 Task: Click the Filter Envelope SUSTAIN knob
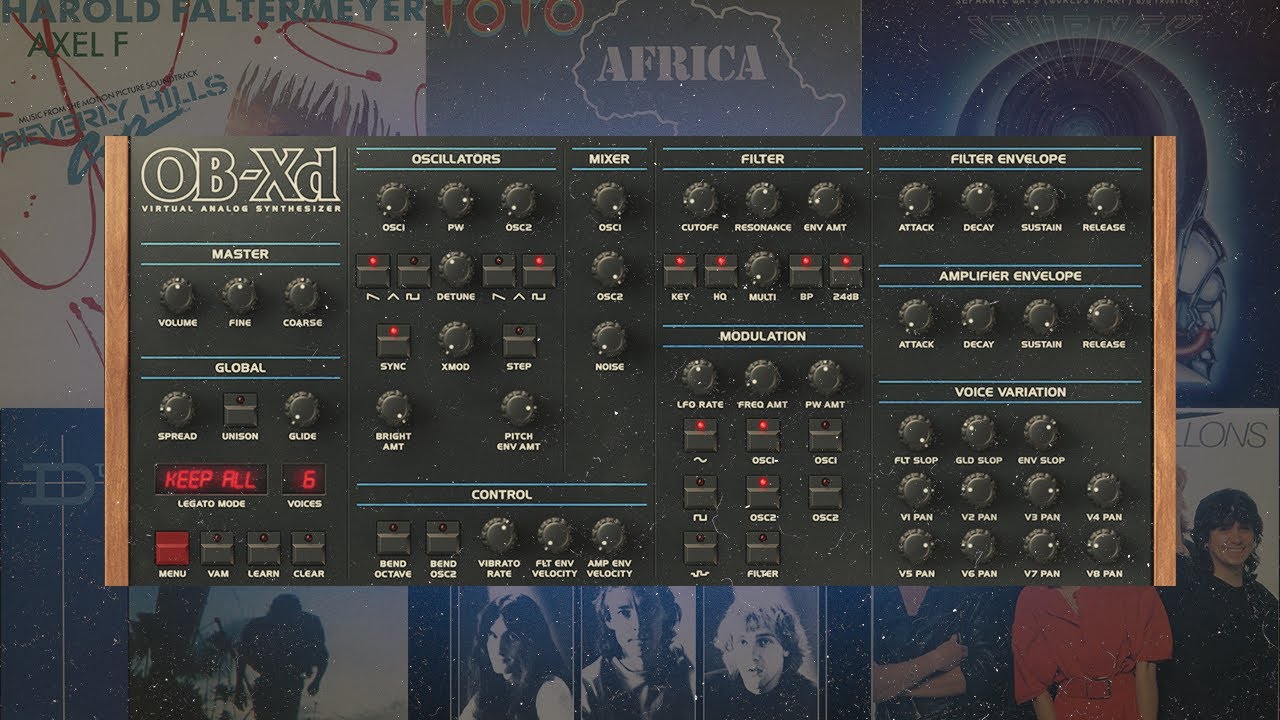(1041, 200)
